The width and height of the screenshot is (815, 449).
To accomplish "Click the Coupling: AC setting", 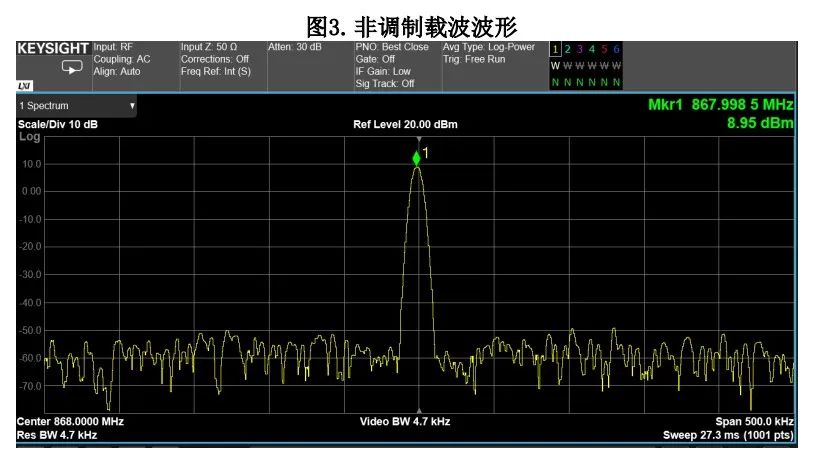I will click(x=122, y=59).
